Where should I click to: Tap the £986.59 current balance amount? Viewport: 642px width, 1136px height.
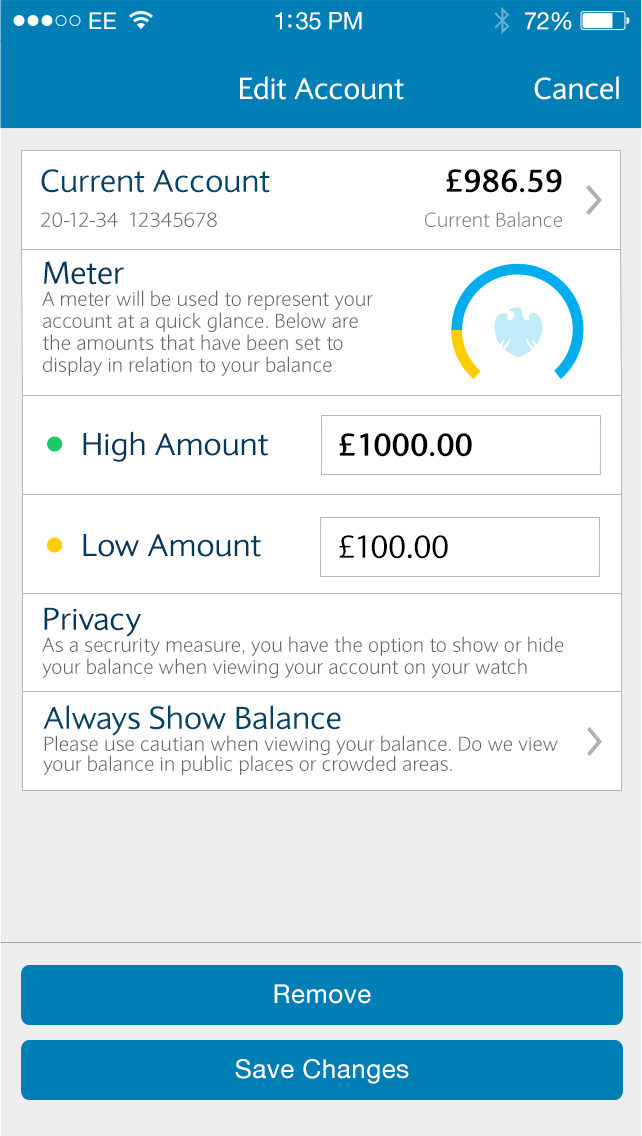click(504, 182)
